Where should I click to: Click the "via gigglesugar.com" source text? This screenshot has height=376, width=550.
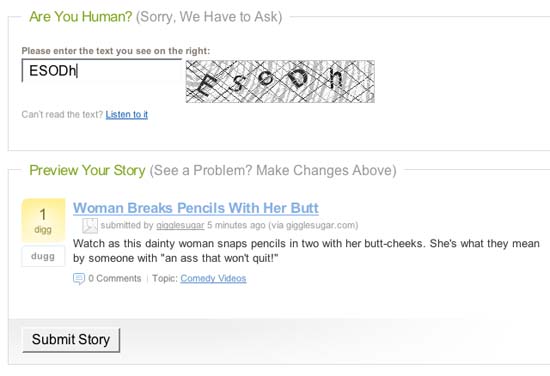[314, 225]
